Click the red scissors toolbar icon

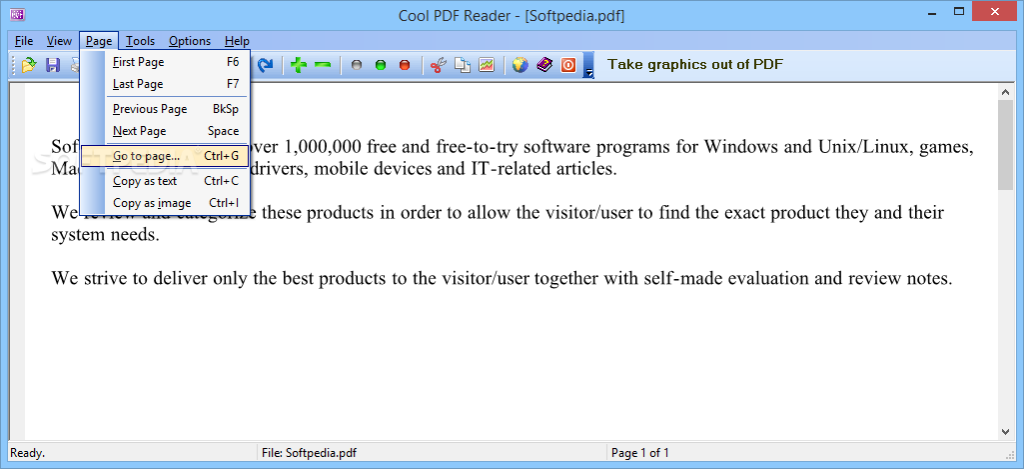(438, 65)
